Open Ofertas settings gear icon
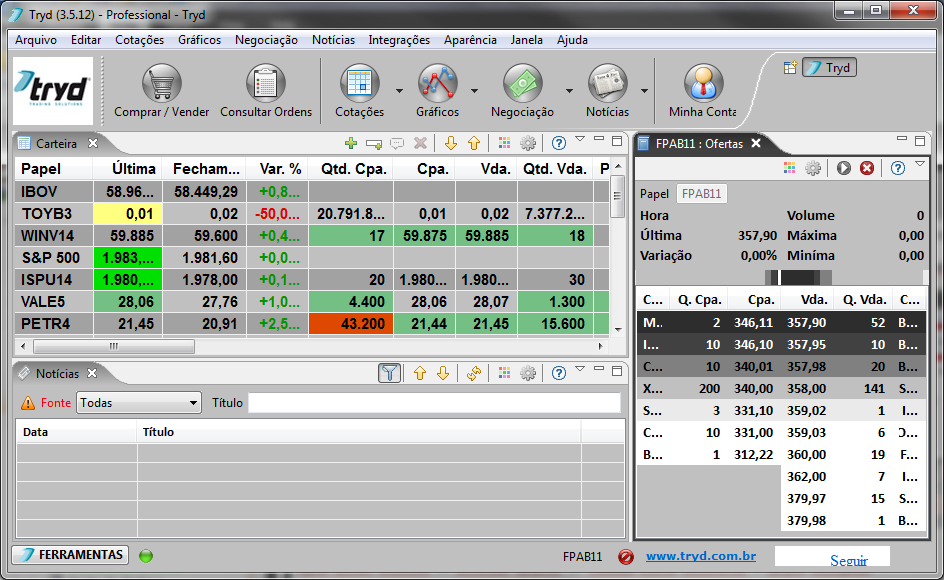 tap(813, 168)
